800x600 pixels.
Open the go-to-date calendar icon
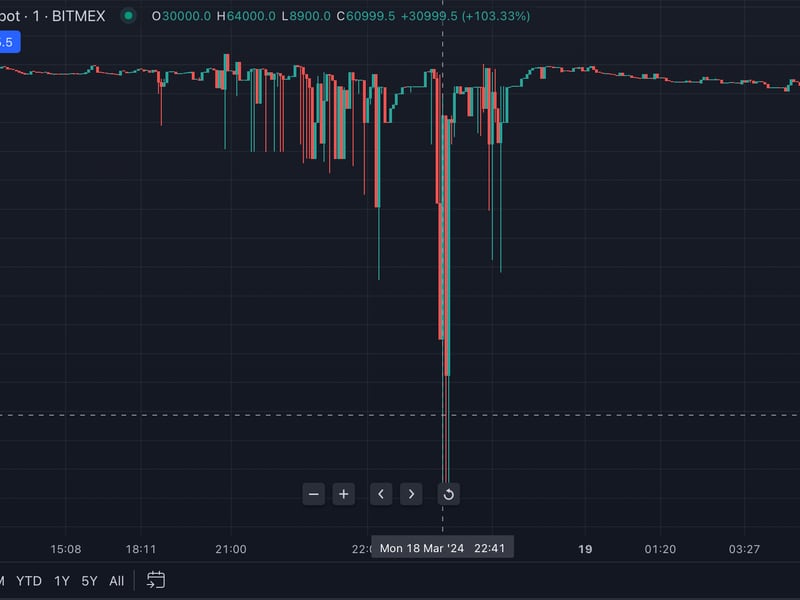pos(155,579)
